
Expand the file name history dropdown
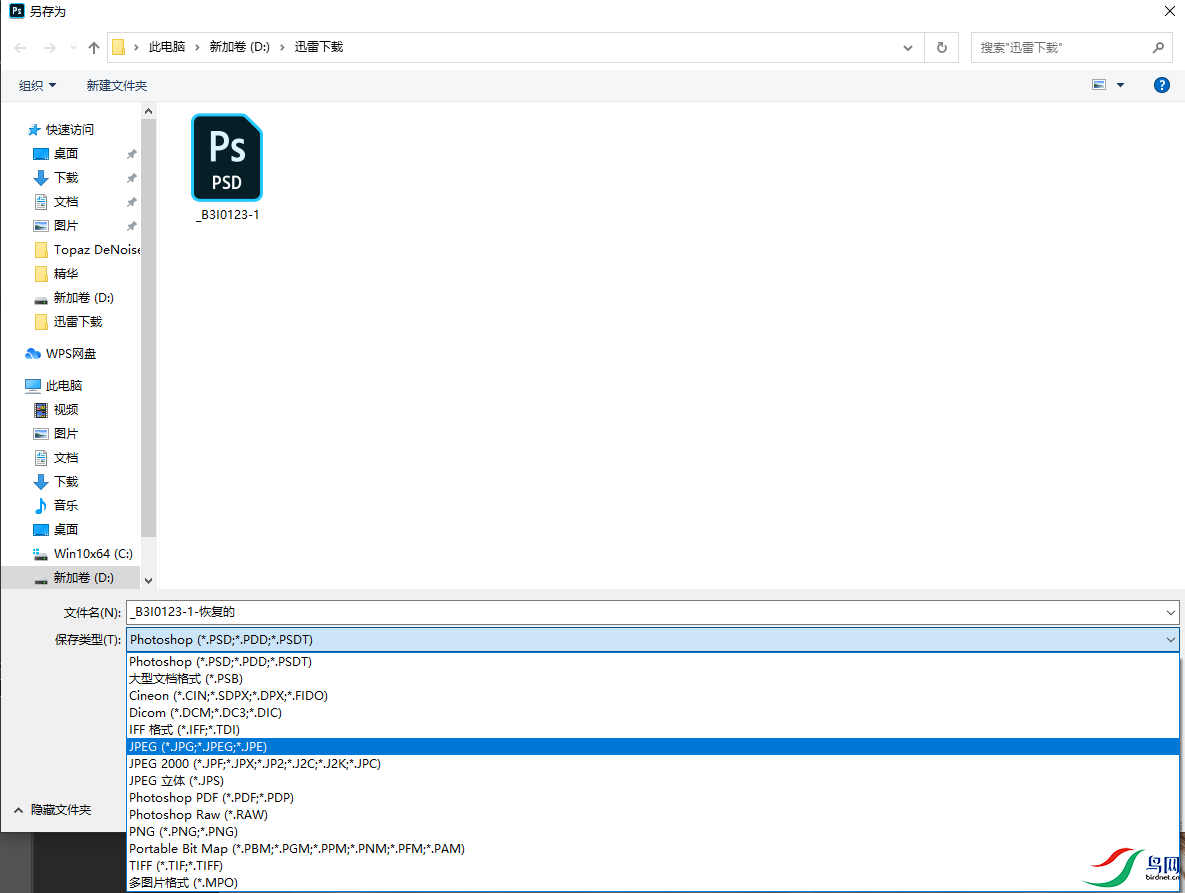pyautogui.click(x=1170, y=613)
